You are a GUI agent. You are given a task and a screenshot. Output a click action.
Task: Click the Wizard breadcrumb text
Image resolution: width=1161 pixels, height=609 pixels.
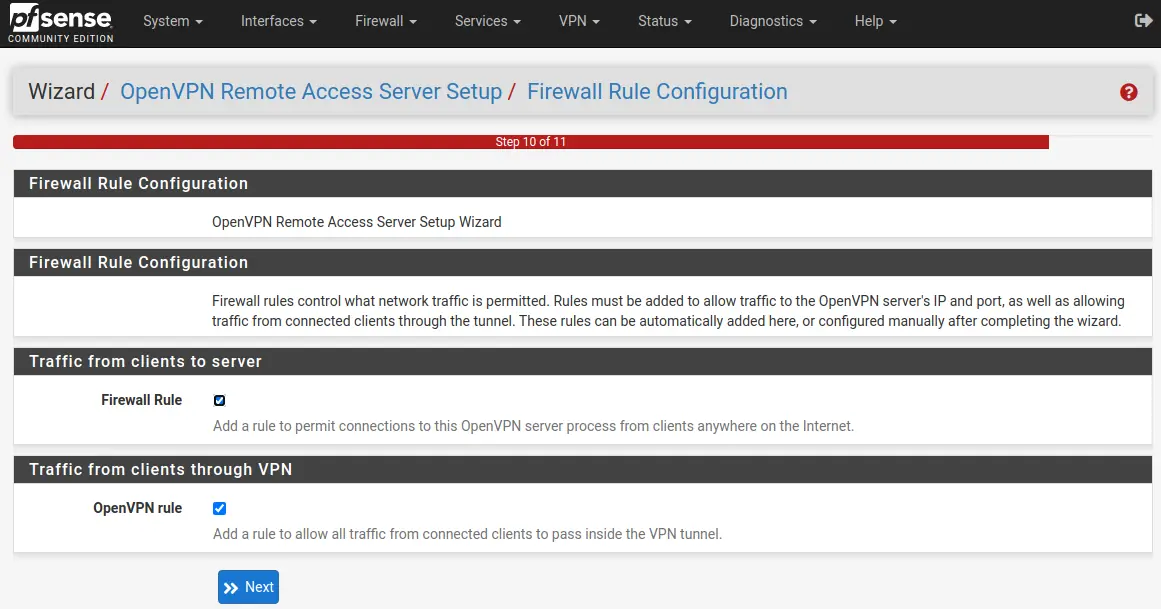(61, 91)
